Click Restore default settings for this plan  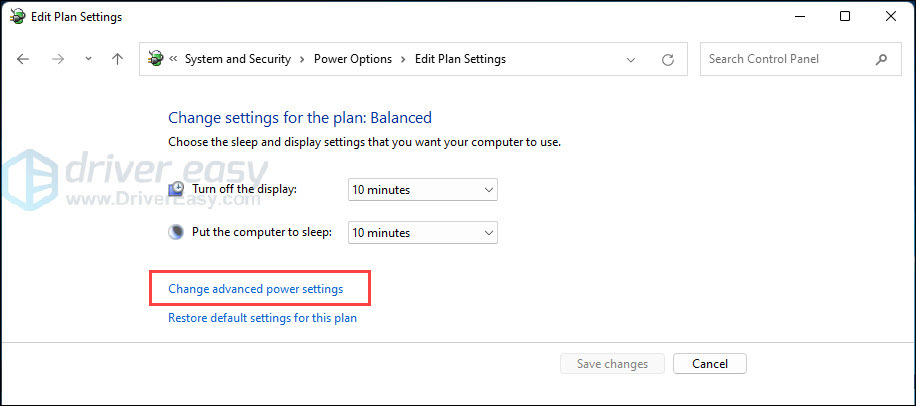[x=262, y=318]
